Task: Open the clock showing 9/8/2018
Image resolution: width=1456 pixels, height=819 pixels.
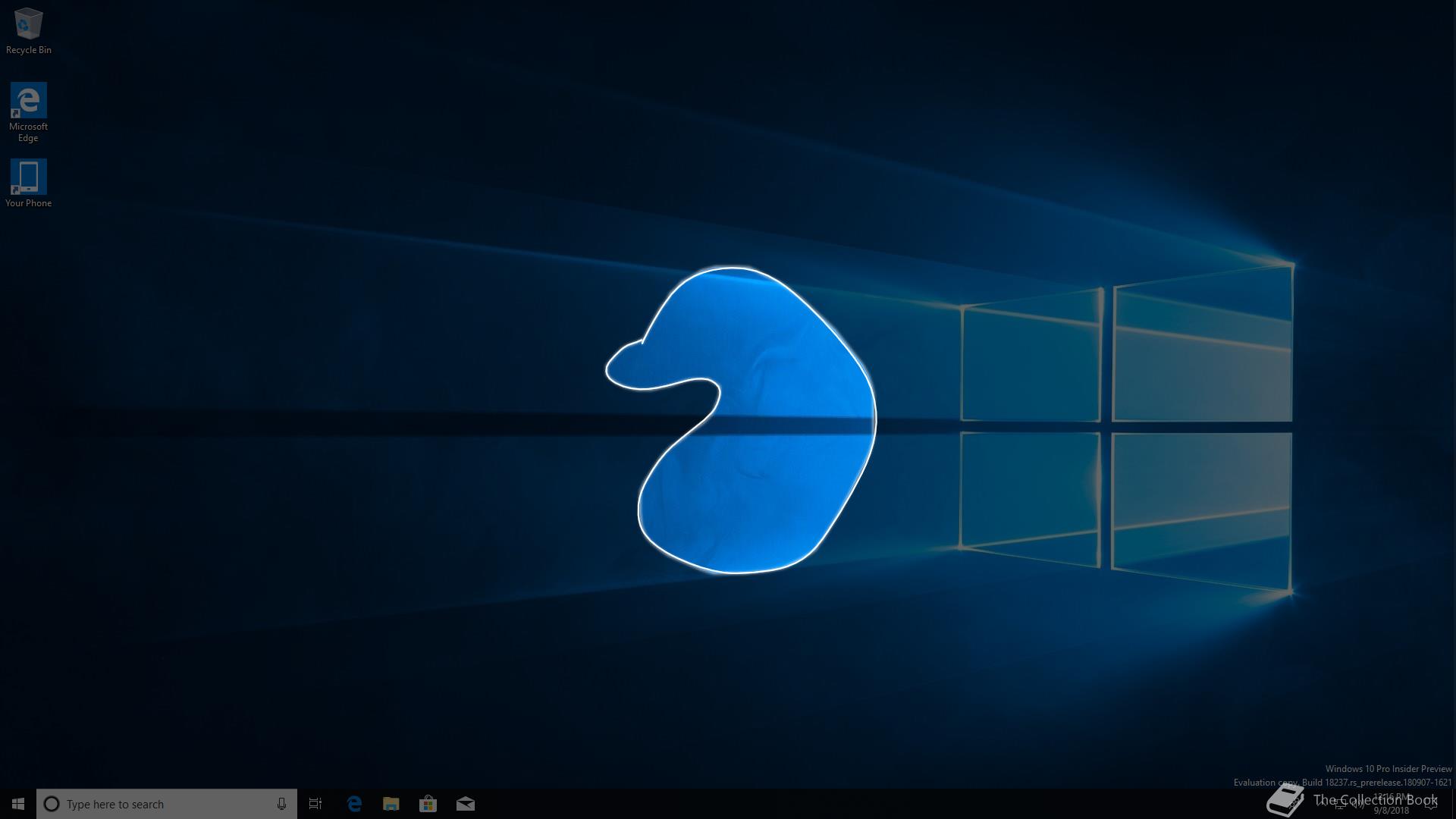Action: (1392, 804)
